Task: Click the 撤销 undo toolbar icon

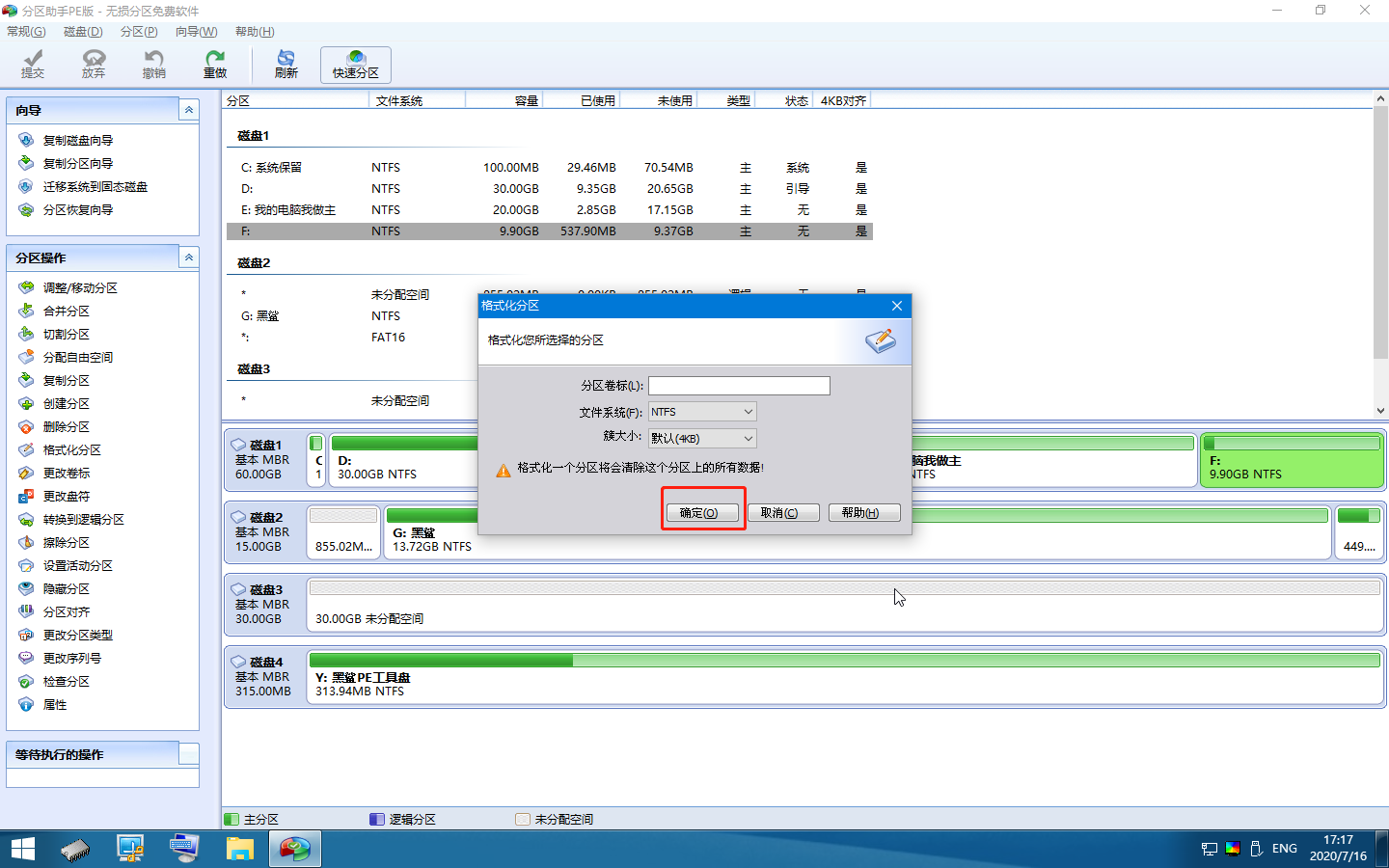Action: (153, 65)
